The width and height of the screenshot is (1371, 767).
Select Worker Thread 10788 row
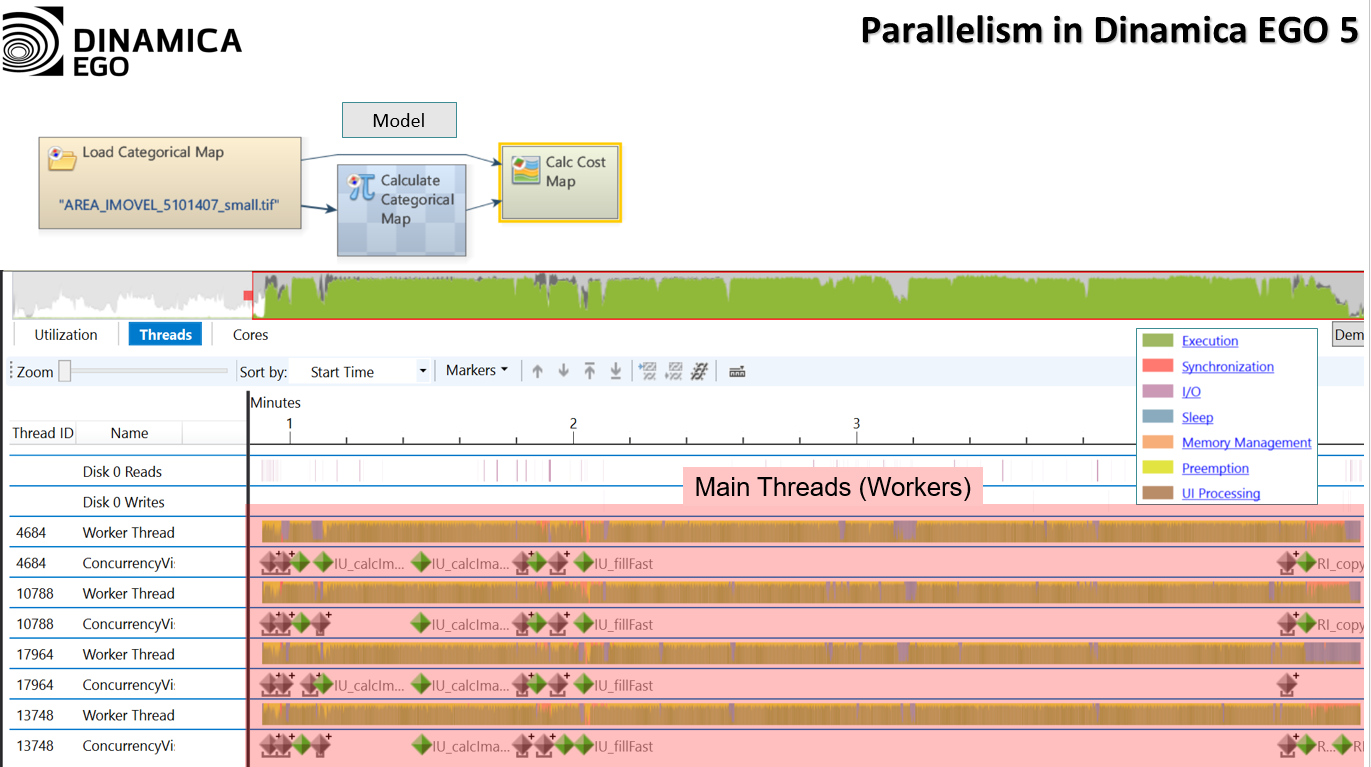[x=128, y=593]
